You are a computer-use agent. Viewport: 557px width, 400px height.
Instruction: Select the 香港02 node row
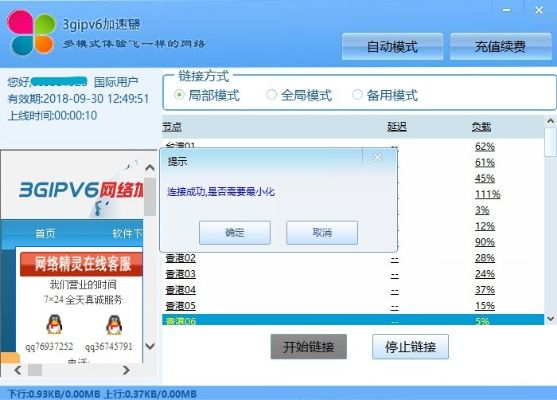pos(353,258)
